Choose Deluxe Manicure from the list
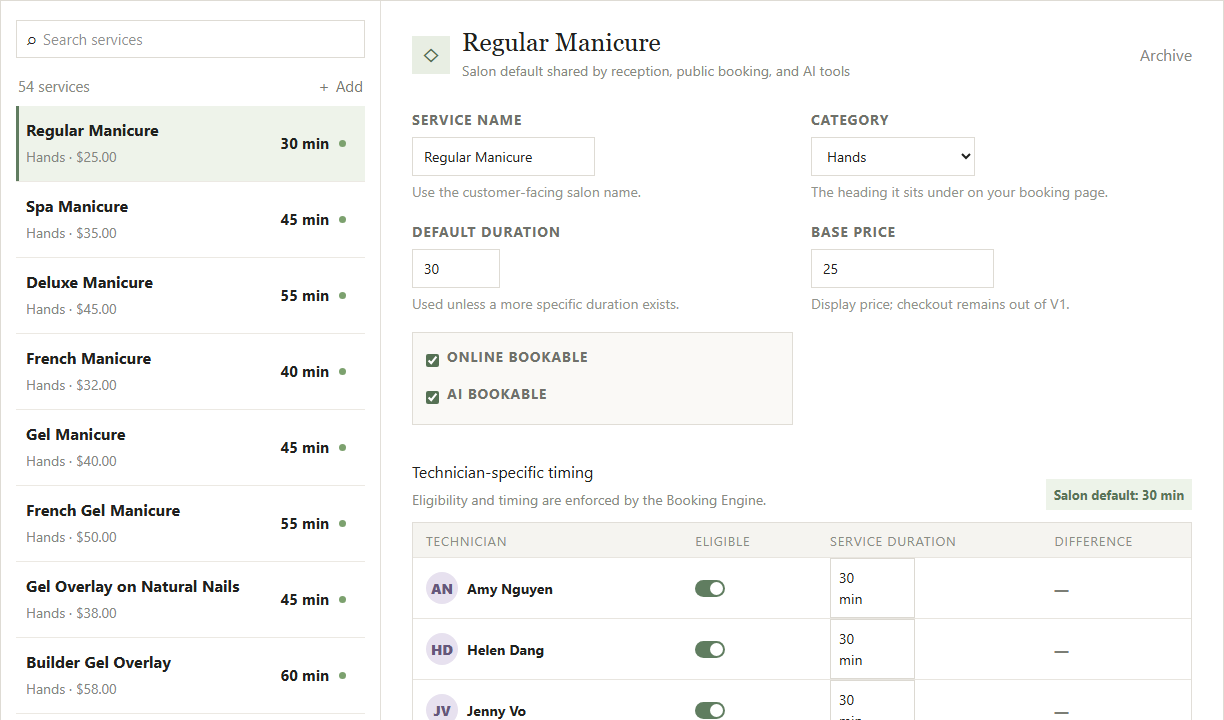The height and width of the screenshot is (720, 1224). 190,296
